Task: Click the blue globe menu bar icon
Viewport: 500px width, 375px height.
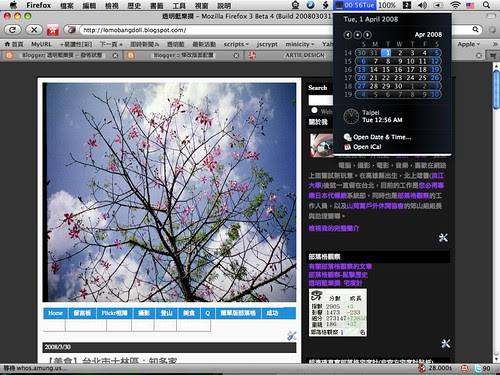Action: tap(310, 5)
